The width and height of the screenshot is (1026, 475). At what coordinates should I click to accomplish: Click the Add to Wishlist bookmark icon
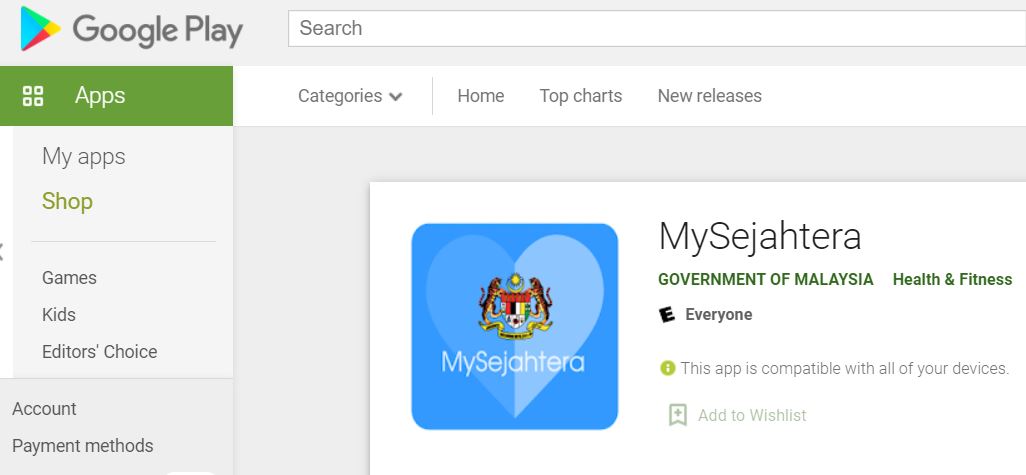678,415
